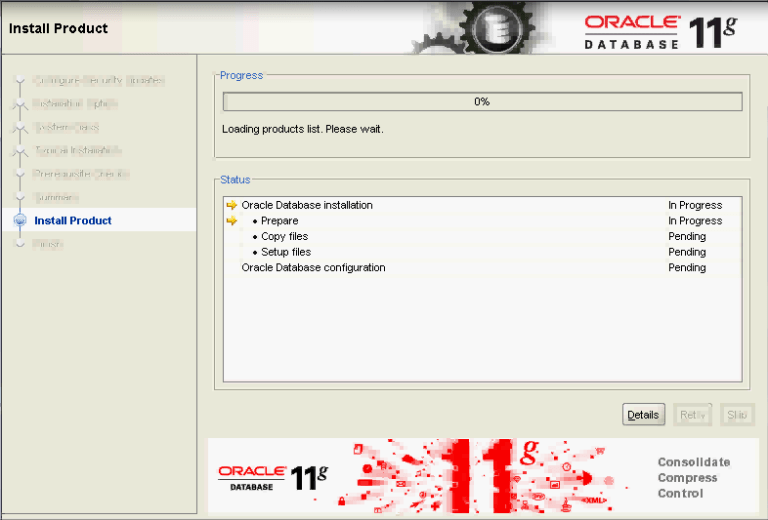
Task: Click the arrow icon beside Prepare
Action: (232, 221)
